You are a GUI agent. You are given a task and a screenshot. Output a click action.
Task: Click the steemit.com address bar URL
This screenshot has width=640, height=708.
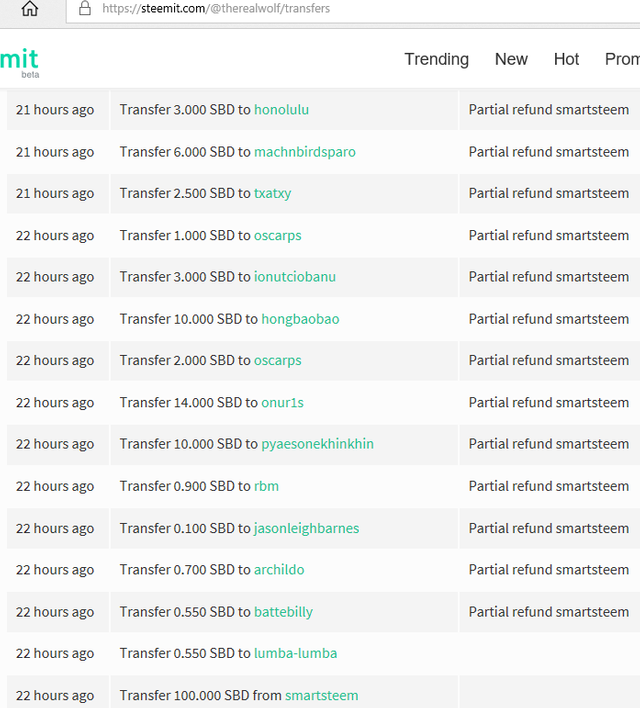pyautogui.click(x=216, y=8)
